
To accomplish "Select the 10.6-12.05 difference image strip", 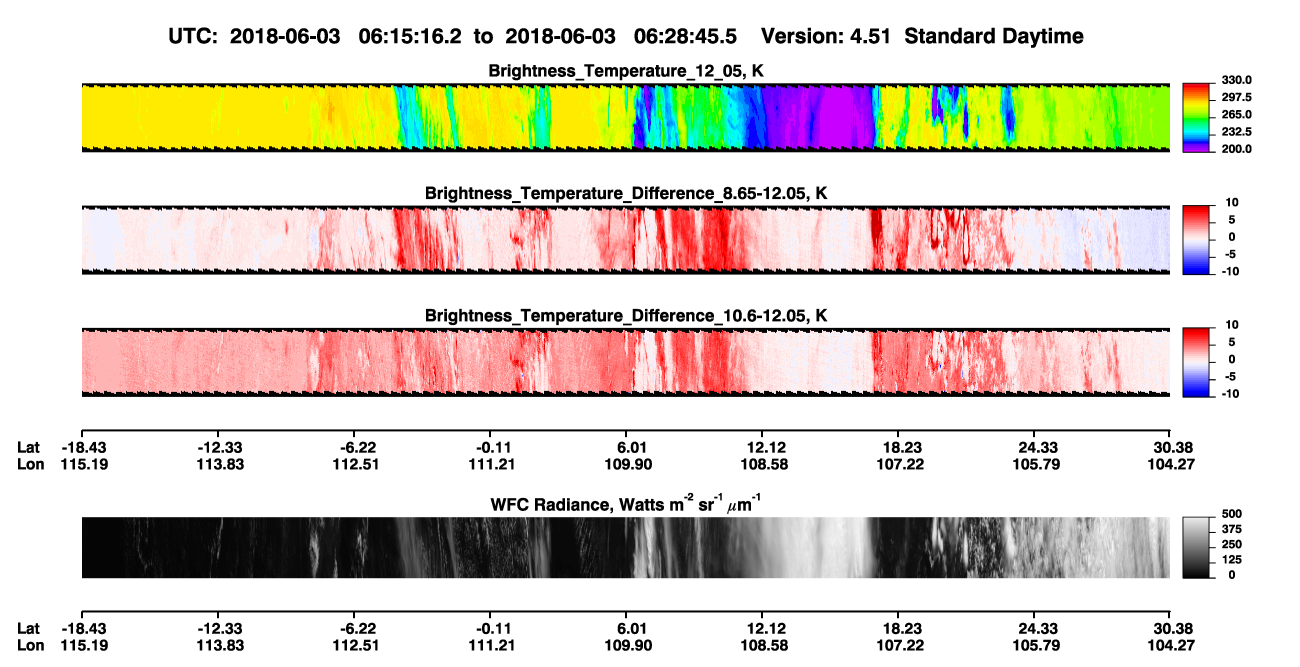I will tap(625, 362).
